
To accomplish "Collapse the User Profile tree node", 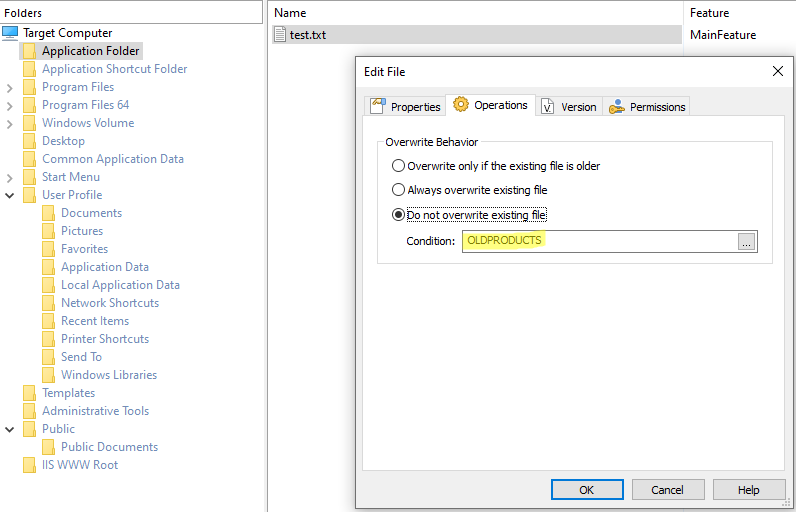I will (x=10, y=195).
